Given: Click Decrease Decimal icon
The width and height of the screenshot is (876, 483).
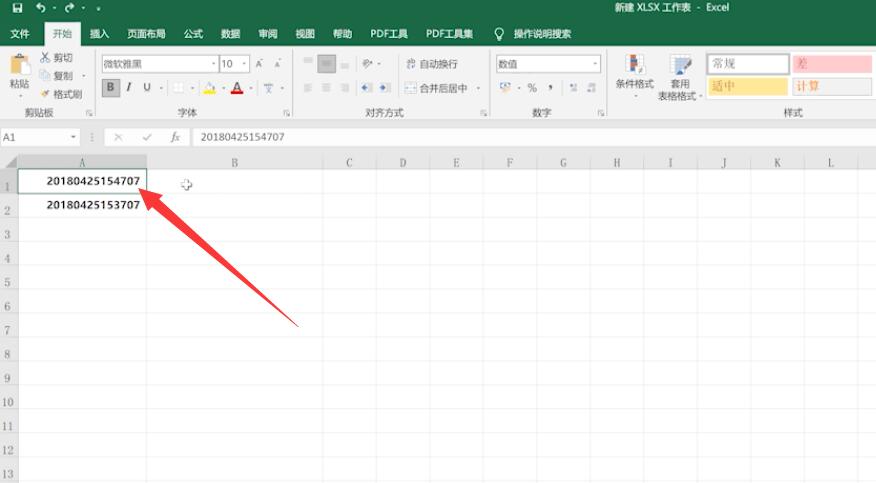Looking at the screenshot, I should tap(592, 88).
